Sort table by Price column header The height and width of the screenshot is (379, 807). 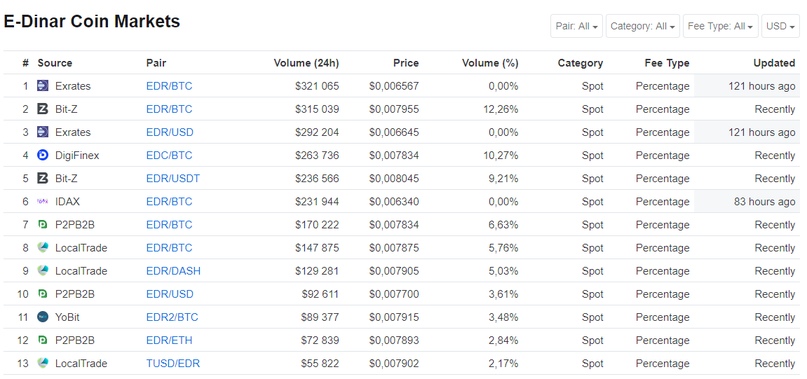406,63
